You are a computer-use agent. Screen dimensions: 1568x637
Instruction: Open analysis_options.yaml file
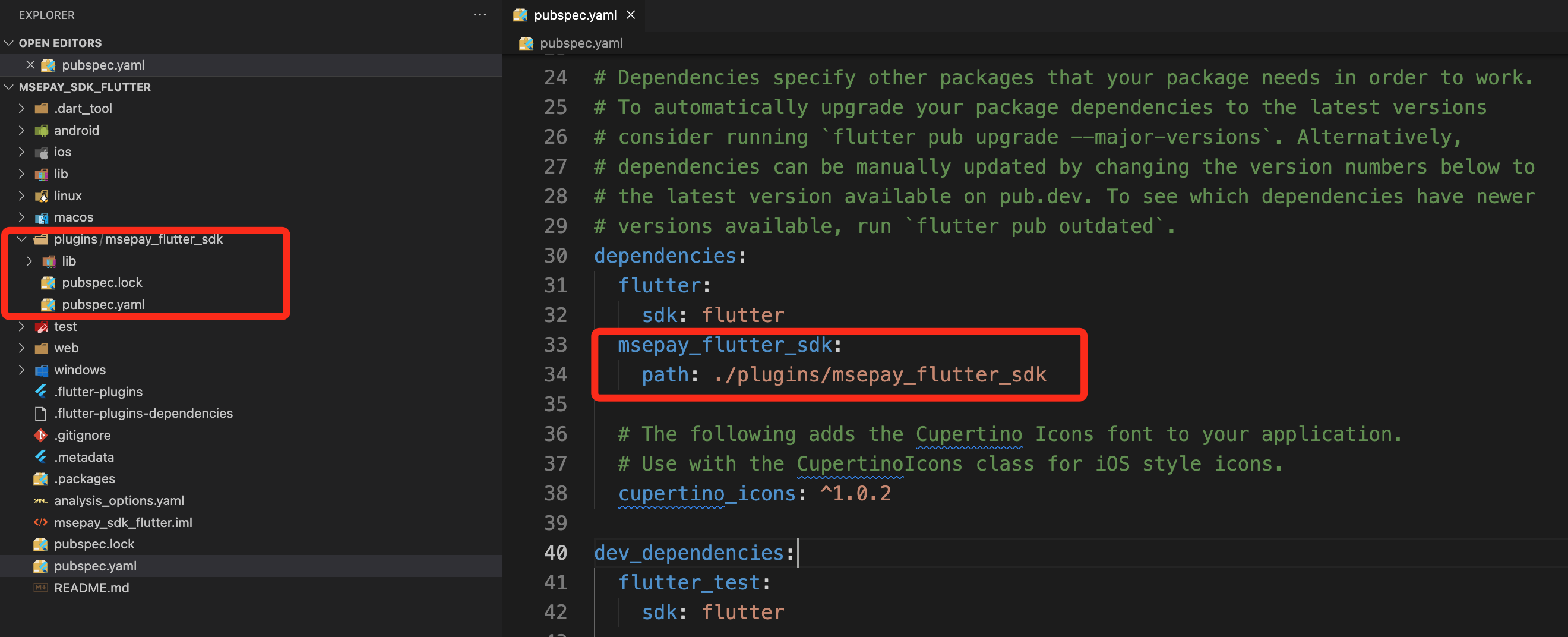point(119,500)
